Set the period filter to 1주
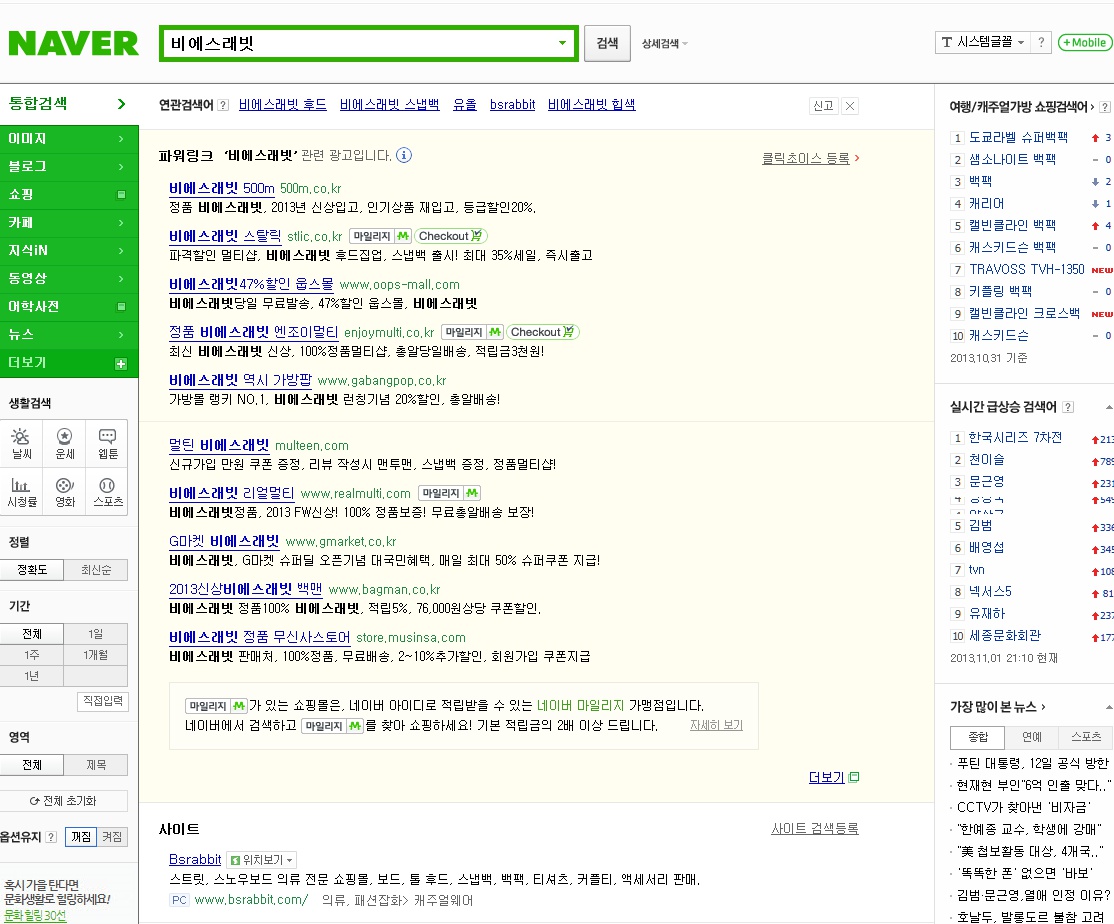This screenshot has width=1114, height=924. (32, 655)
